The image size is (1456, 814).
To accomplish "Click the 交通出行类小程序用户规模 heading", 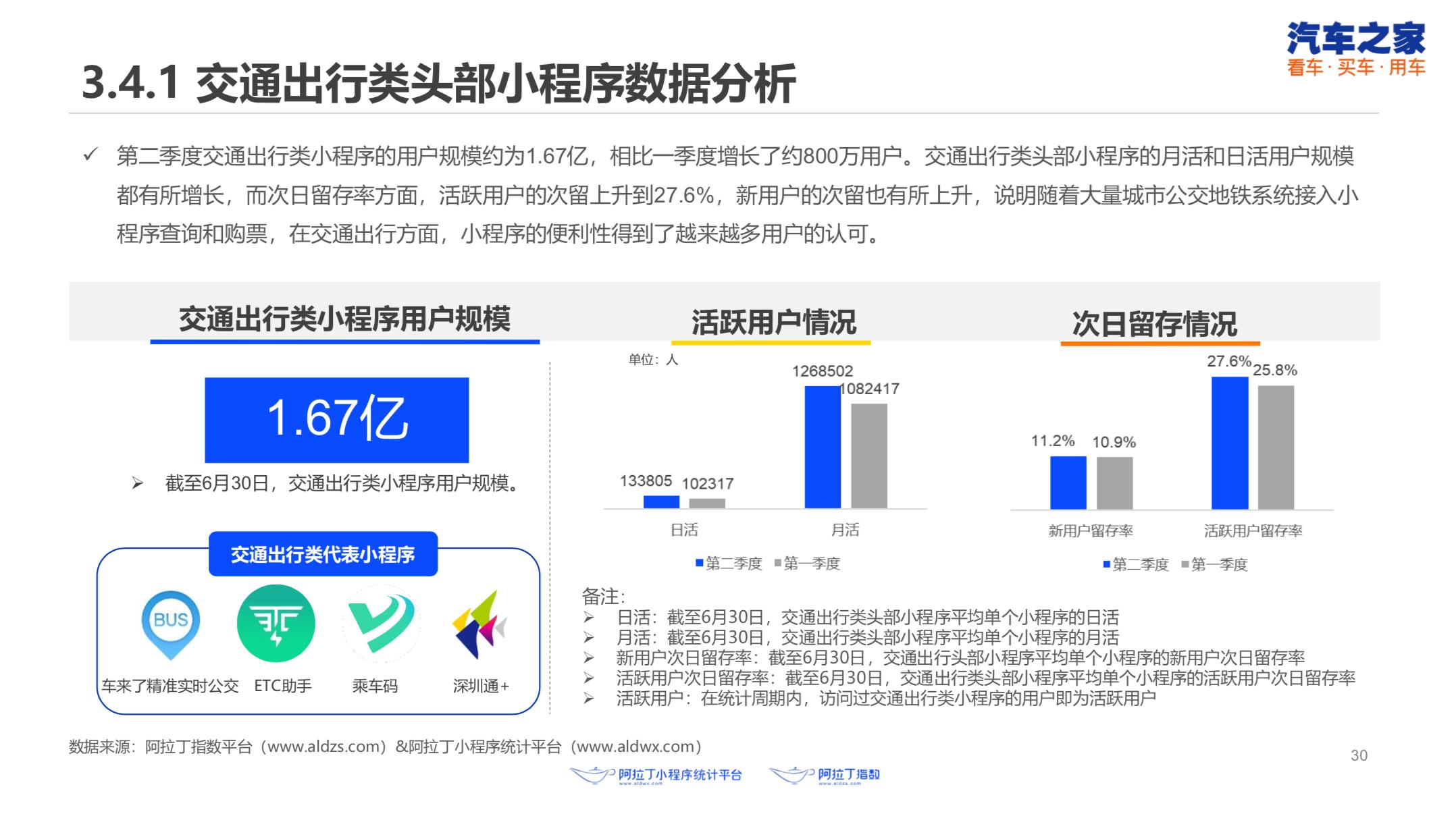I will tap(344, 319).
